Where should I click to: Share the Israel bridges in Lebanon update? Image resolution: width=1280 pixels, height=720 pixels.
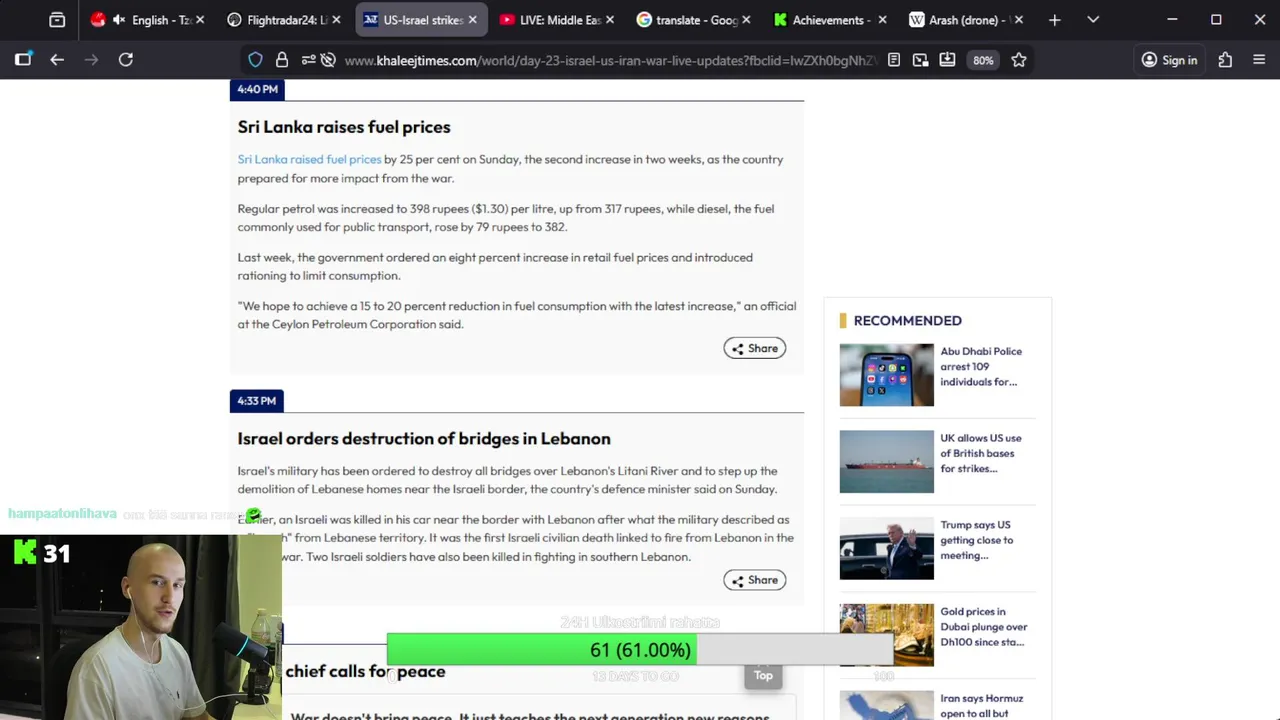pyautogui.click(x=754, y=580)
